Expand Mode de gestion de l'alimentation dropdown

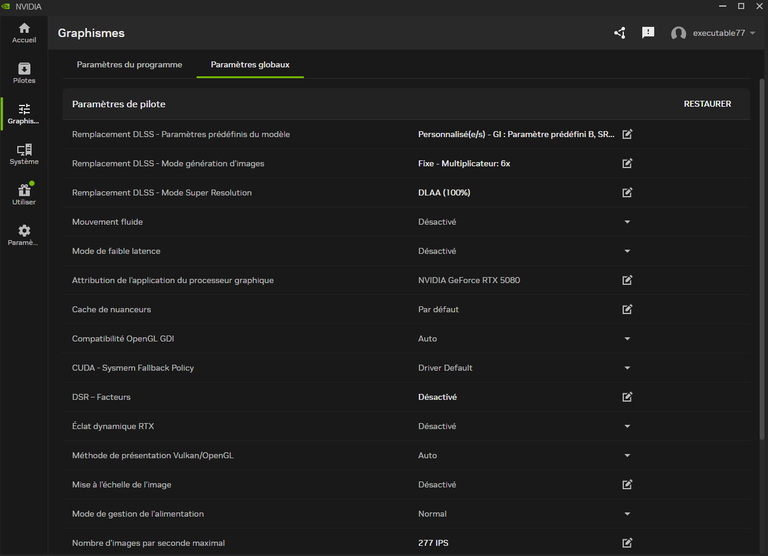click(x=627, y=514)
